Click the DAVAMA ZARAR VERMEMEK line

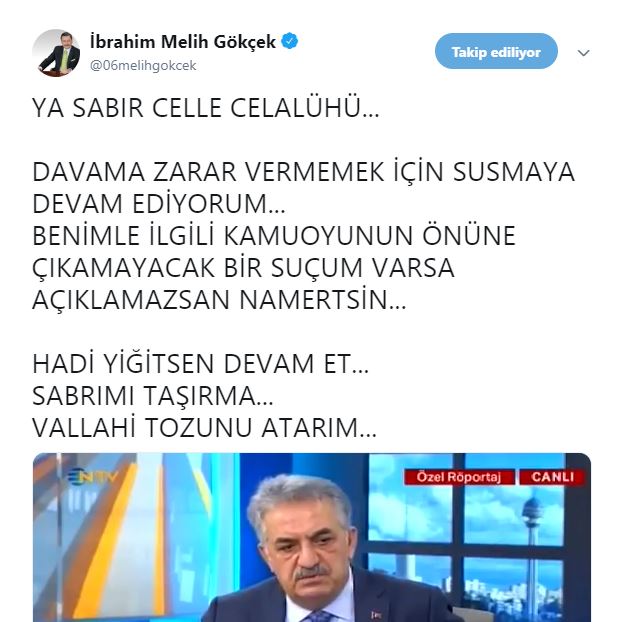tap(303, 172)
